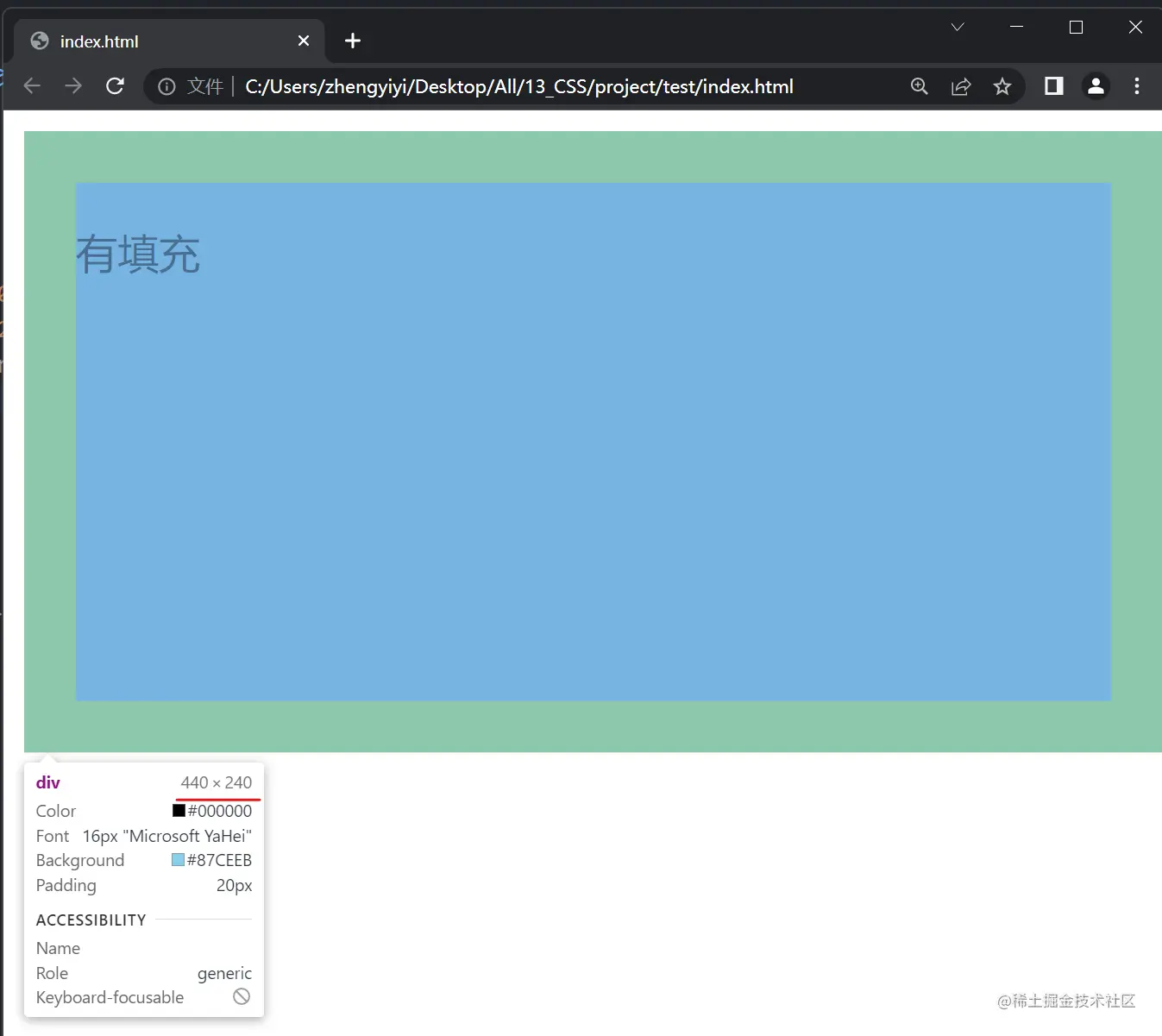Click the #87CEEB background color swatch
1162x1036 pixels.
[178, 860]
